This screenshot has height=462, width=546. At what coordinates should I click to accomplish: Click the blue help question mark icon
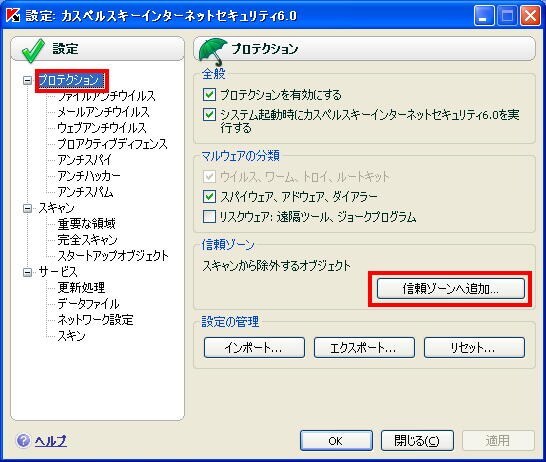pos(23,440)
